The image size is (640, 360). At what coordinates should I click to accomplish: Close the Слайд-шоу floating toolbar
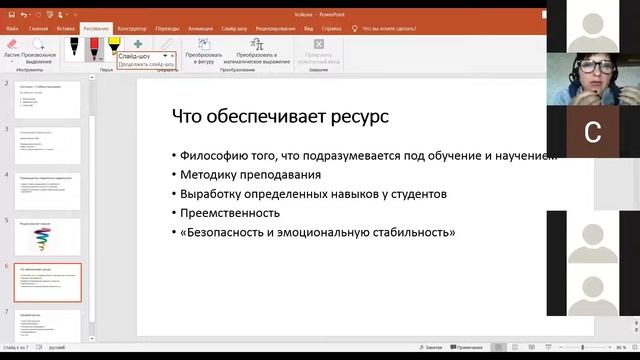(x=172, y=56)
